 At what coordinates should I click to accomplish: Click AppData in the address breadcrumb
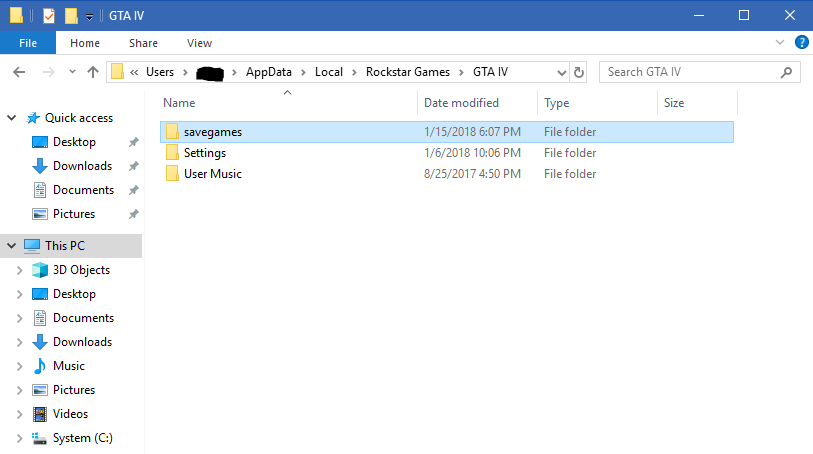click(269, 72)
